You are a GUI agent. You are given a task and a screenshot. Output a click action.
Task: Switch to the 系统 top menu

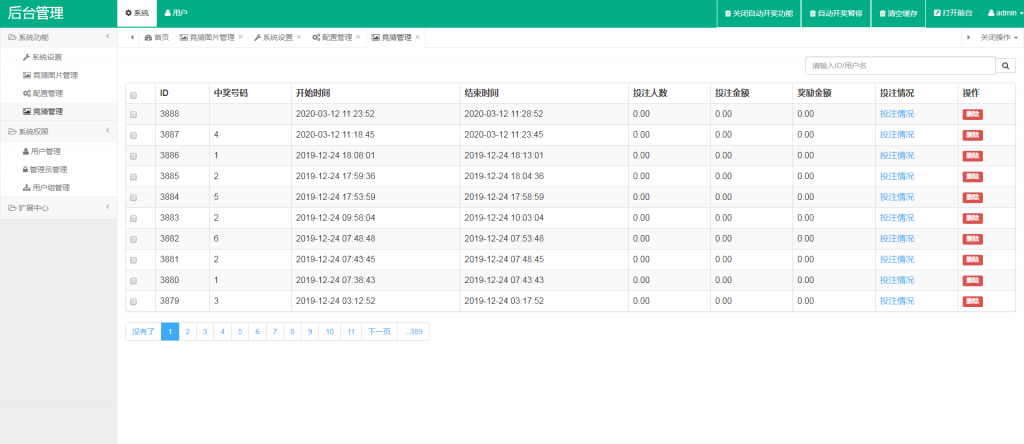[x=137, y=14]
